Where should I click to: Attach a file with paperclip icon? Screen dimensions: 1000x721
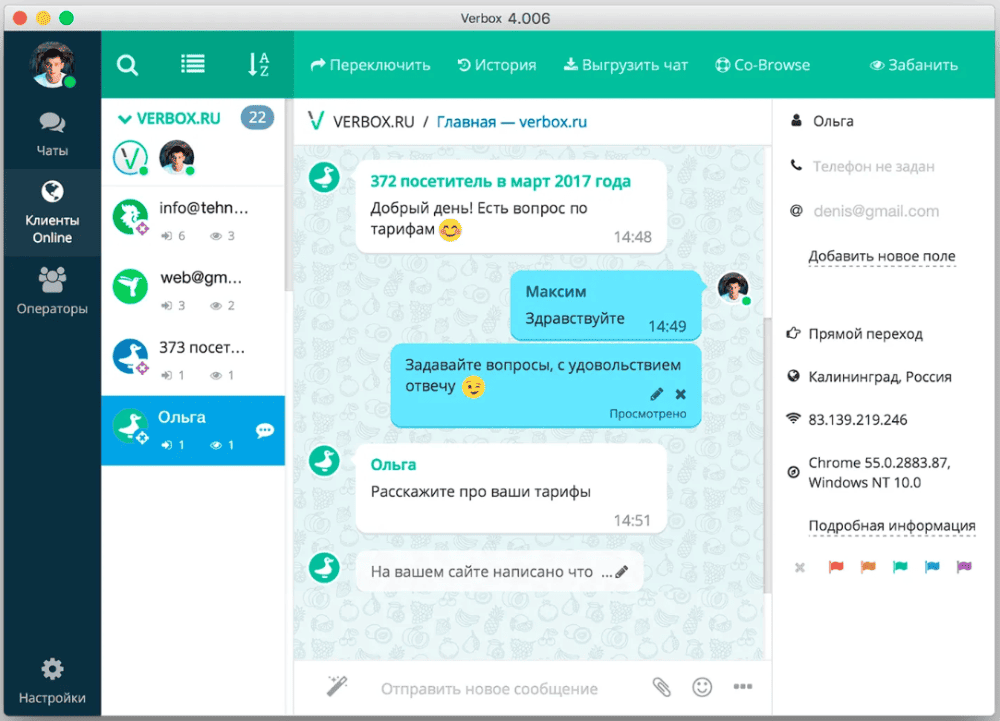661,687
